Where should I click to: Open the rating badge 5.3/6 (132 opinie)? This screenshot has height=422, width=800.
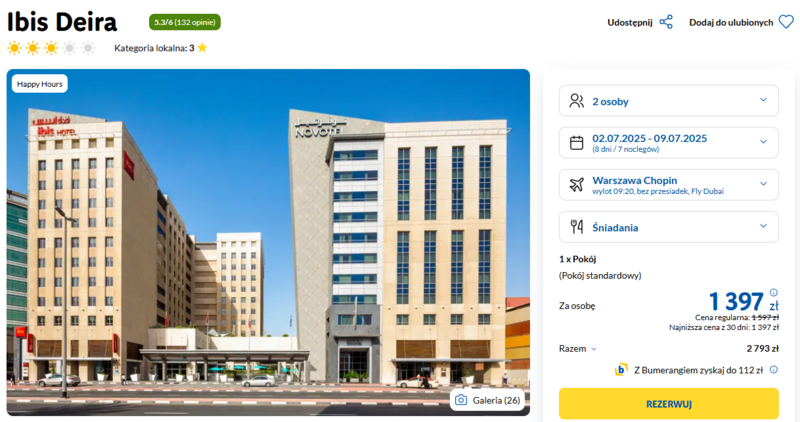pyautogui.click(x=185, y=22)
